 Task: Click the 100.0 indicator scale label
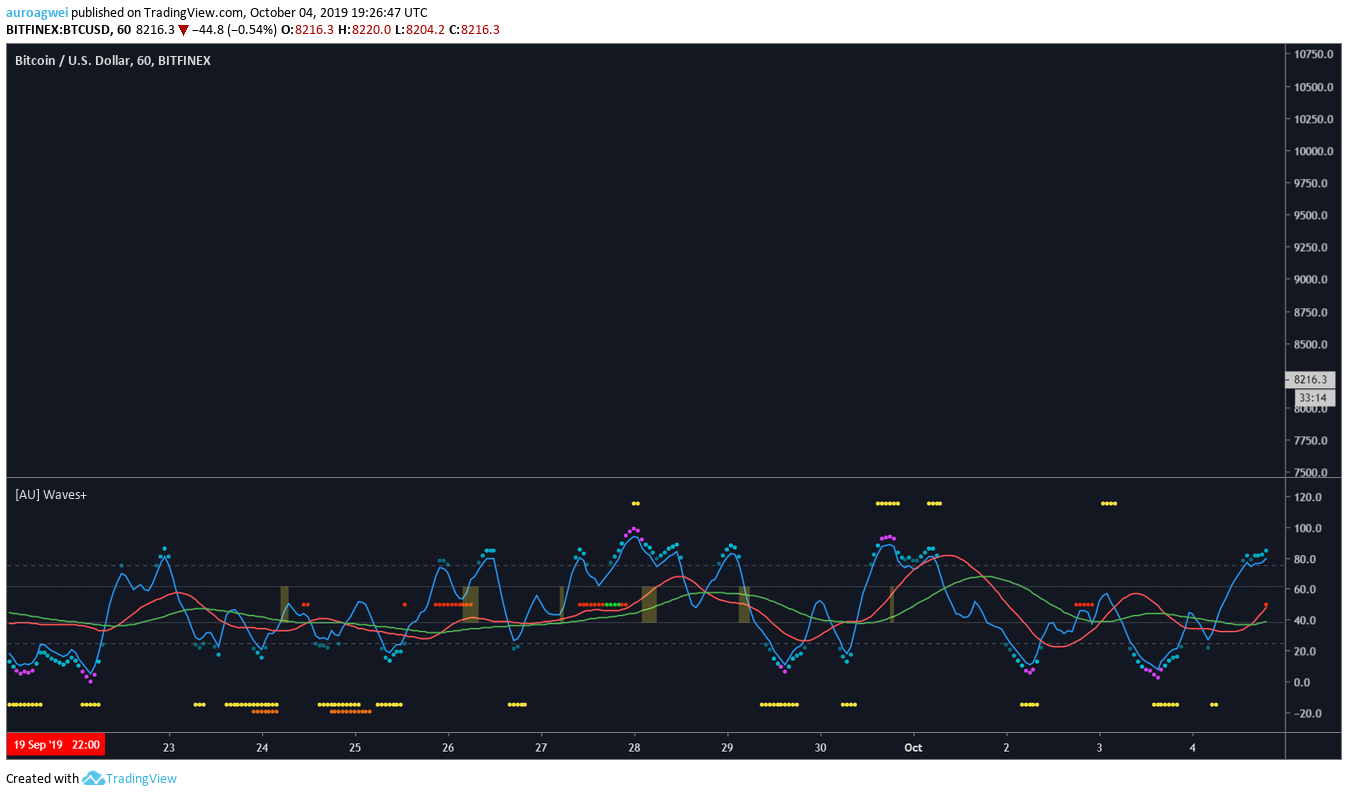click(1308, 528)
